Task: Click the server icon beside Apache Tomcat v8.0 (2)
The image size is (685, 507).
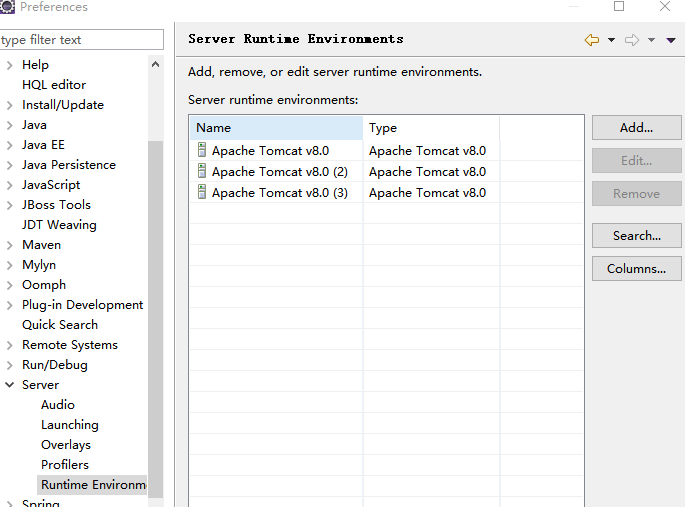Action: tap(202, 171)
